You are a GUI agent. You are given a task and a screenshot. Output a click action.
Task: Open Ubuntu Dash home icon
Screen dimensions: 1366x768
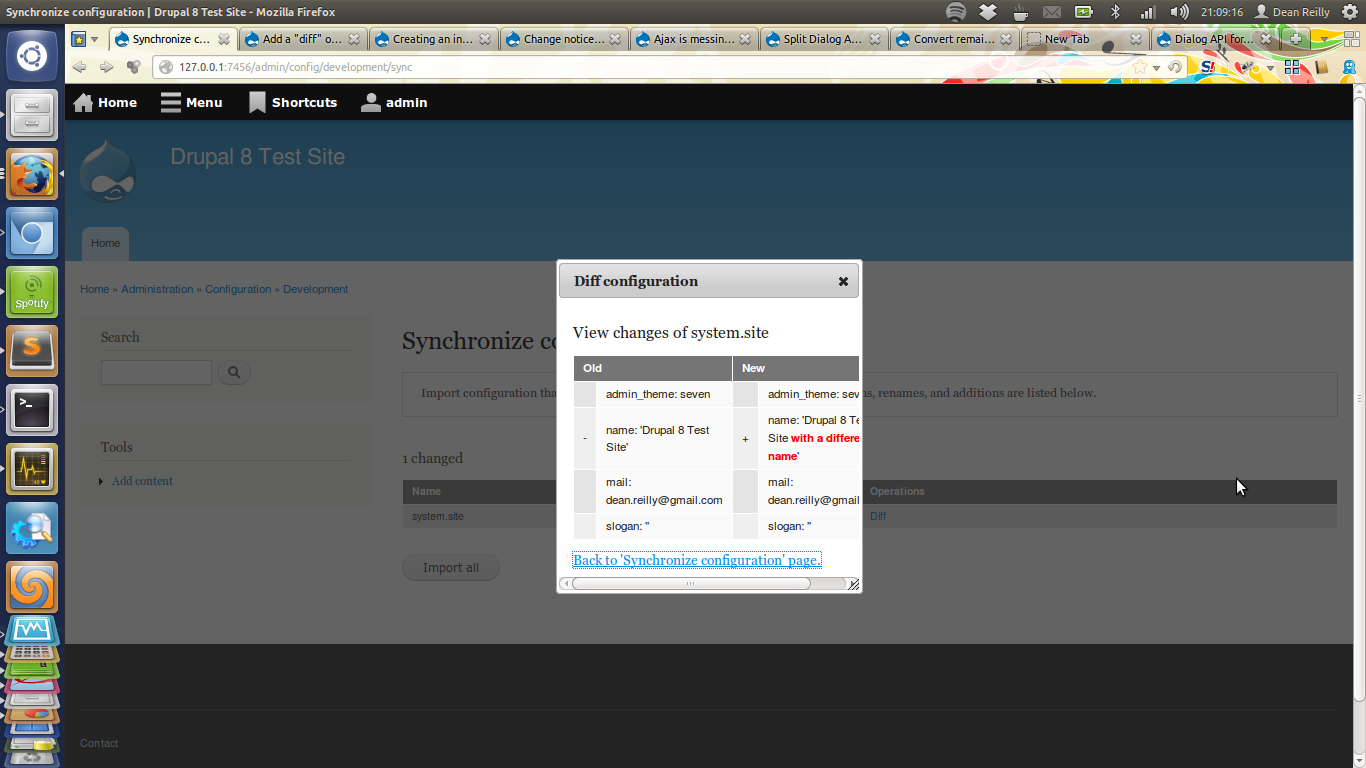(x=32, y=55)
